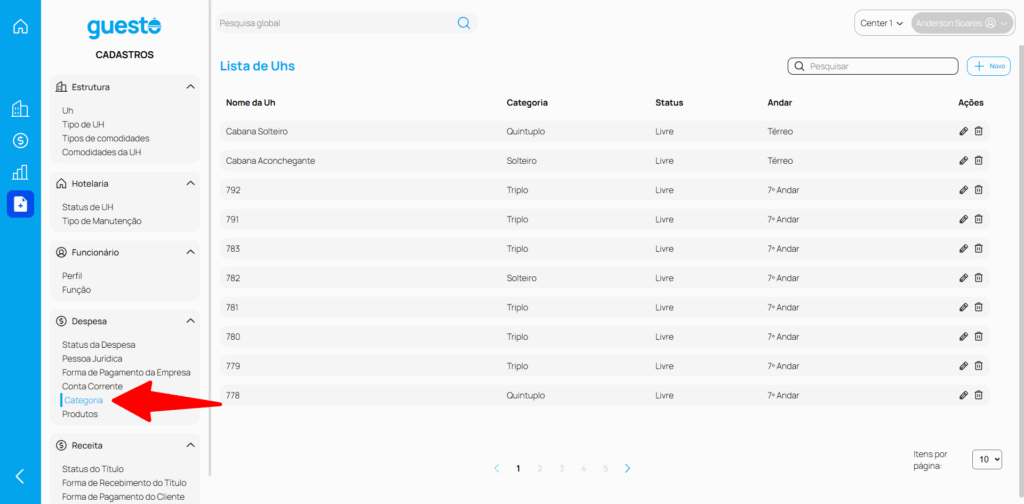Go to the next page arrow
This screenshot has height=504, width=1024.
[x=627, y=468]
